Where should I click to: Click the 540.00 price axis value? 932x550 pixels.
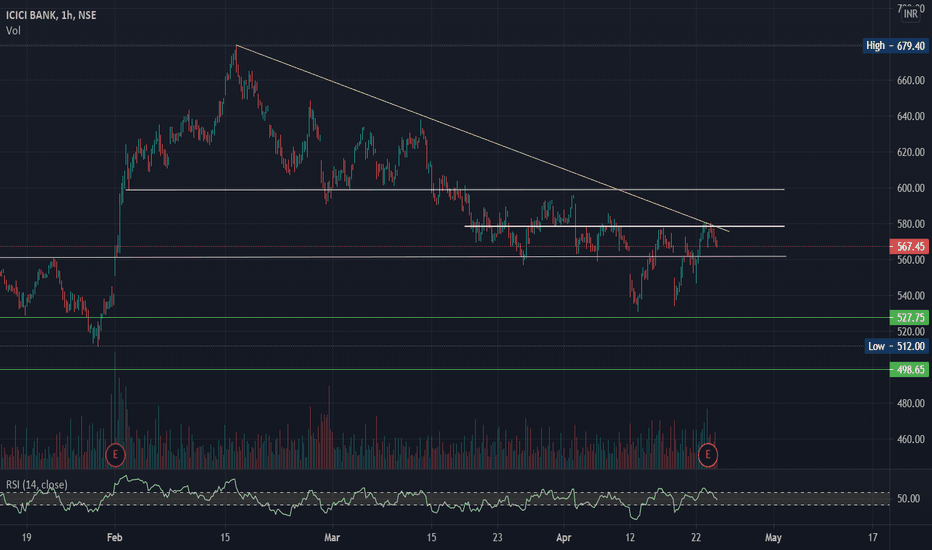point(911,296)
